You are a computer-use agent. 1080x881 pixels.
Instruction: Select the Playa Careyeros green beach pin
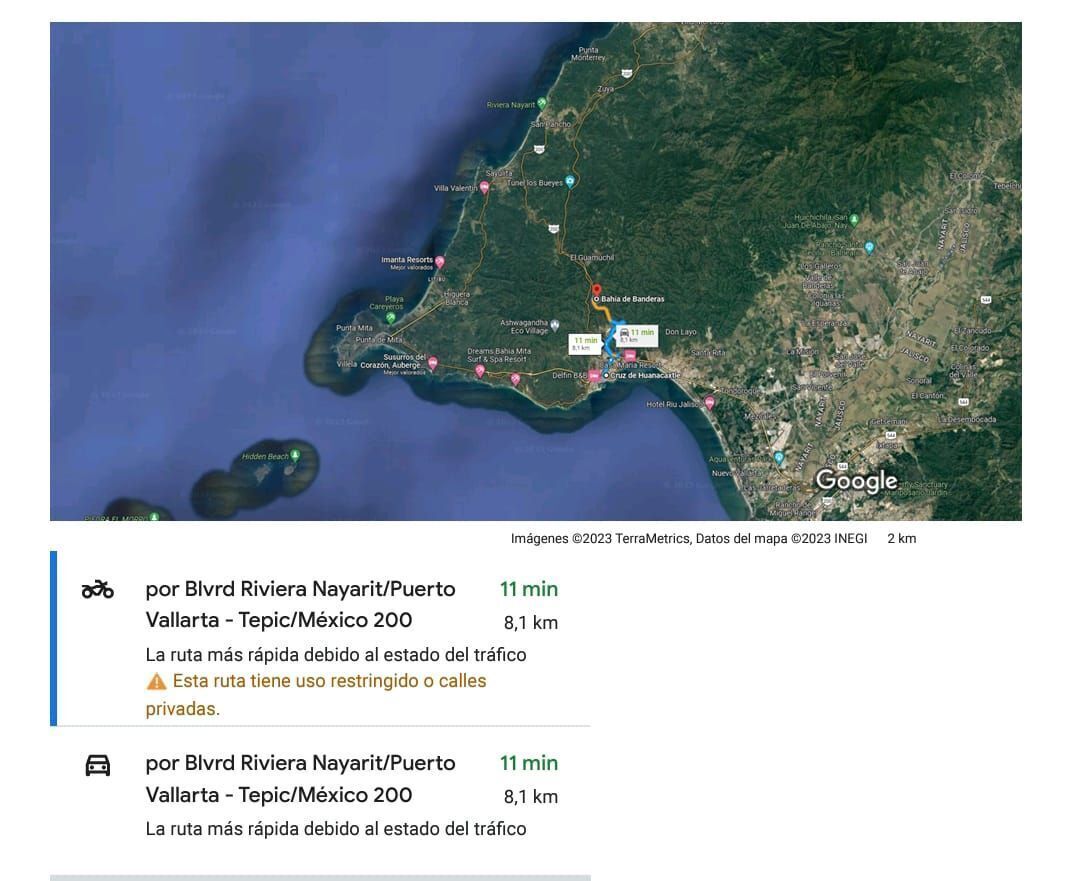[x=391, y=317]
